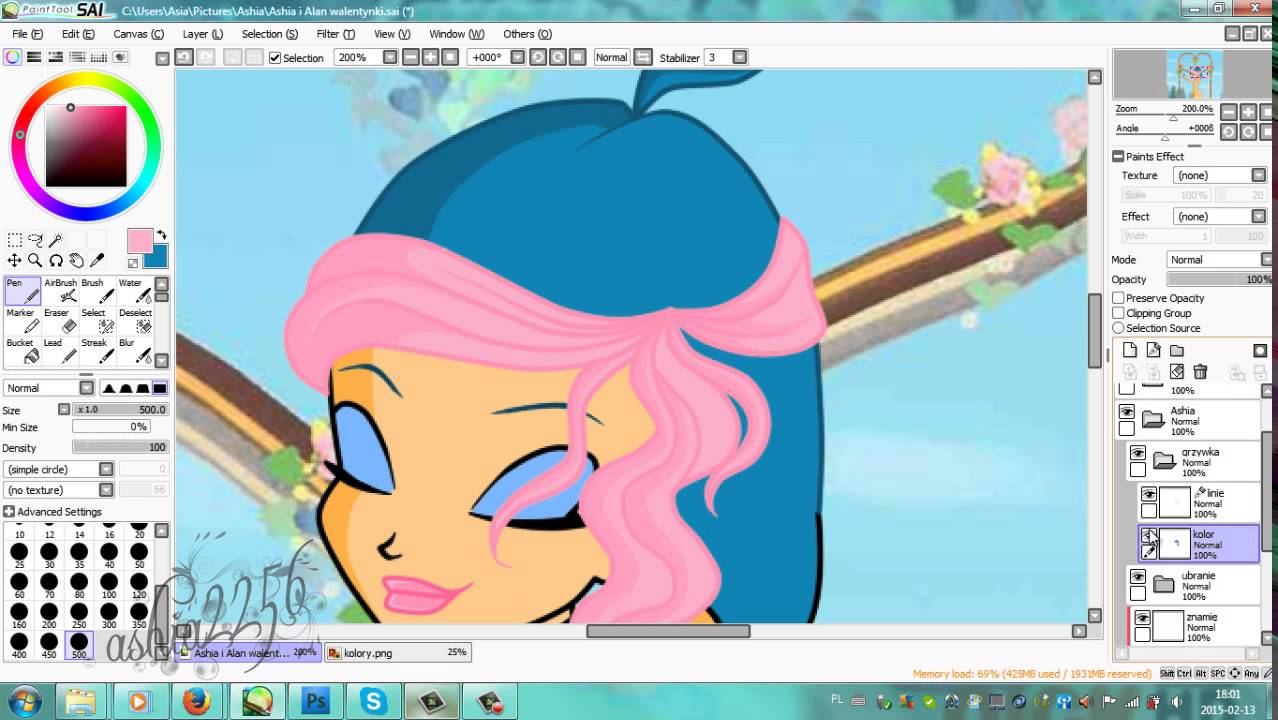
Task: Open the Texture dropdown
Action: [x=1259, y=175]
